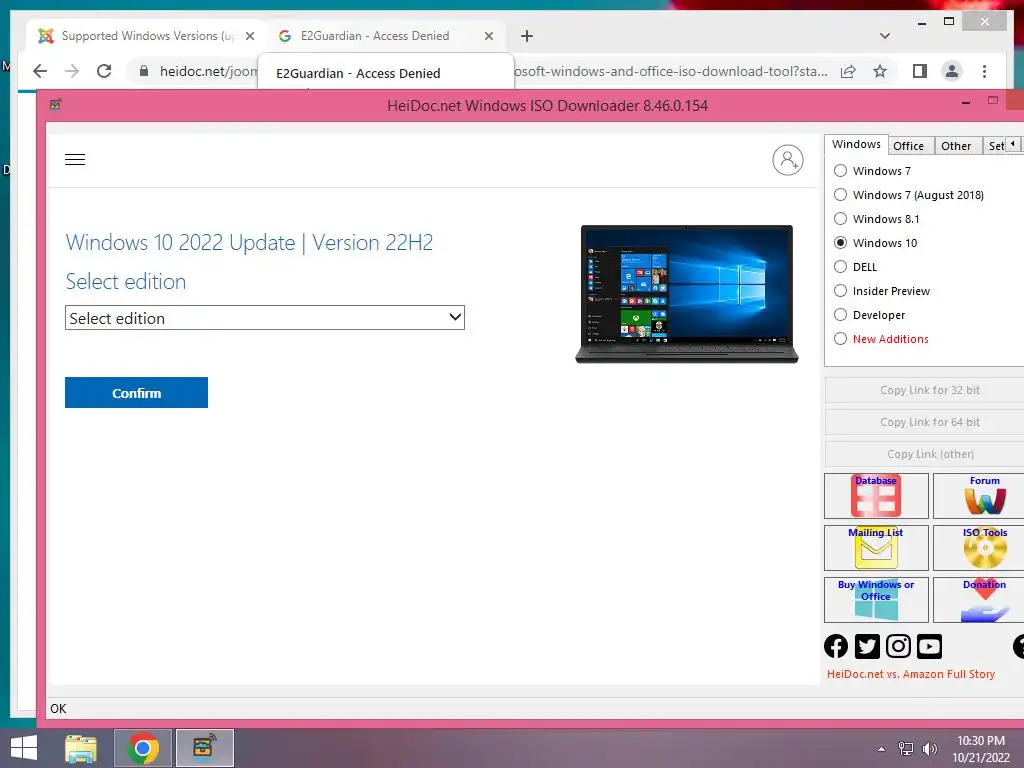Select the DELL radio button

tap(840, 266)
